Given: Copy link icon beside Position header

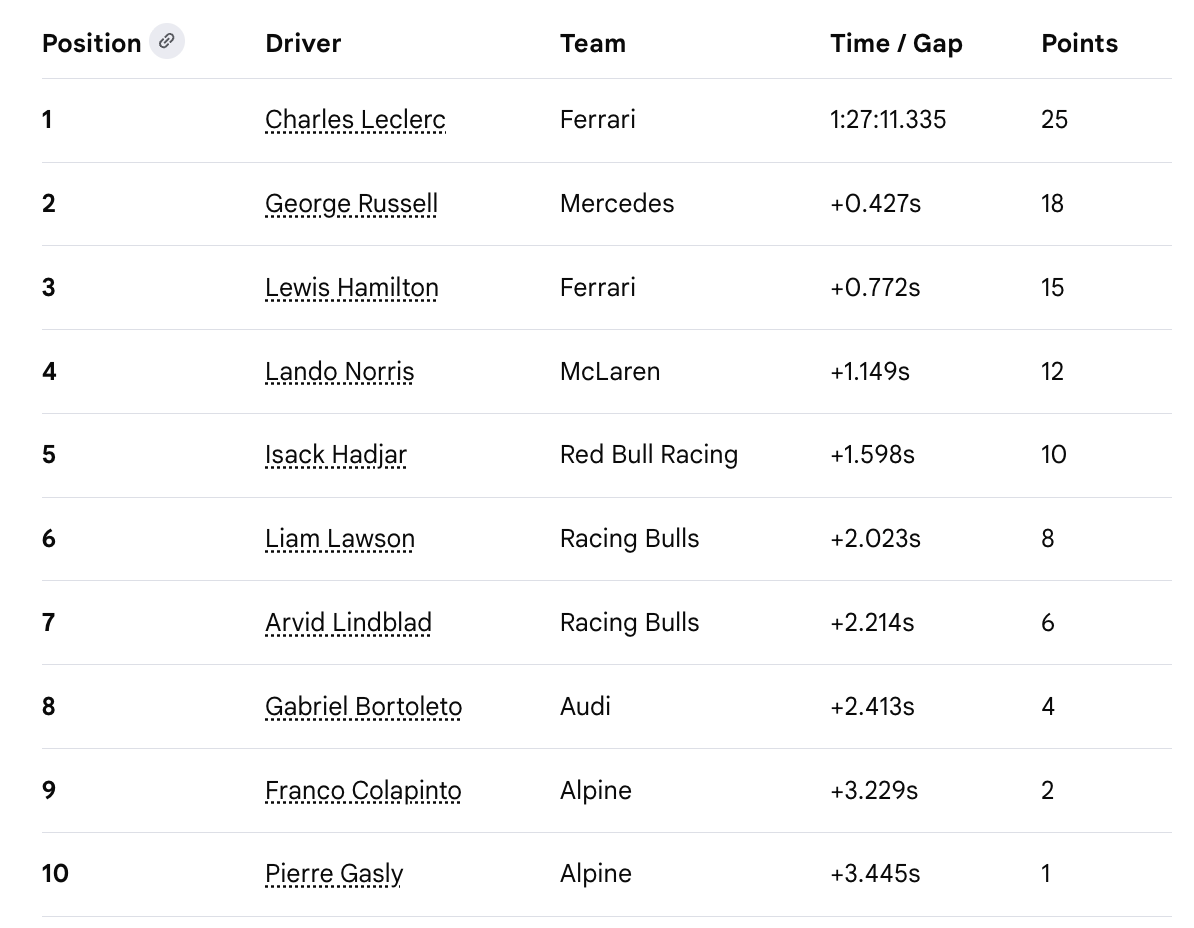Looking at the screenshot, I should click(167, 41).
